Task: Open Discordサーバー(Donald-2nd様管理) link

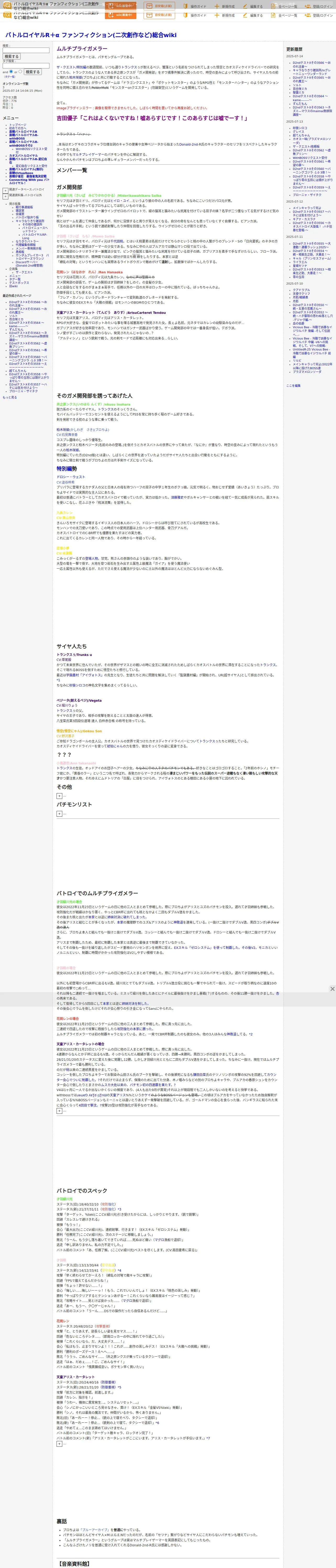Action: 29,264
